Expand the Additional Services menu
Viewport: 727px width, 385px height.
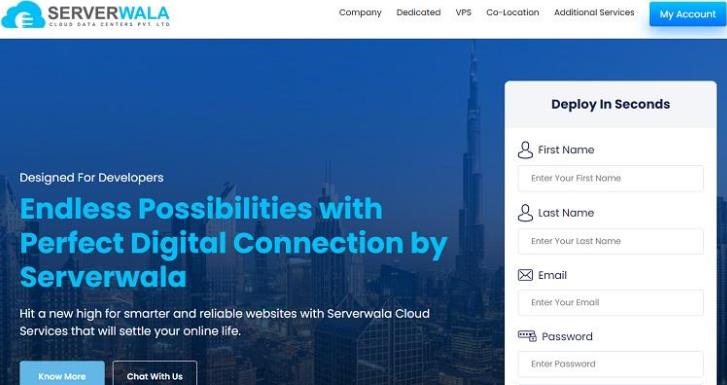(x=594, y=13)
